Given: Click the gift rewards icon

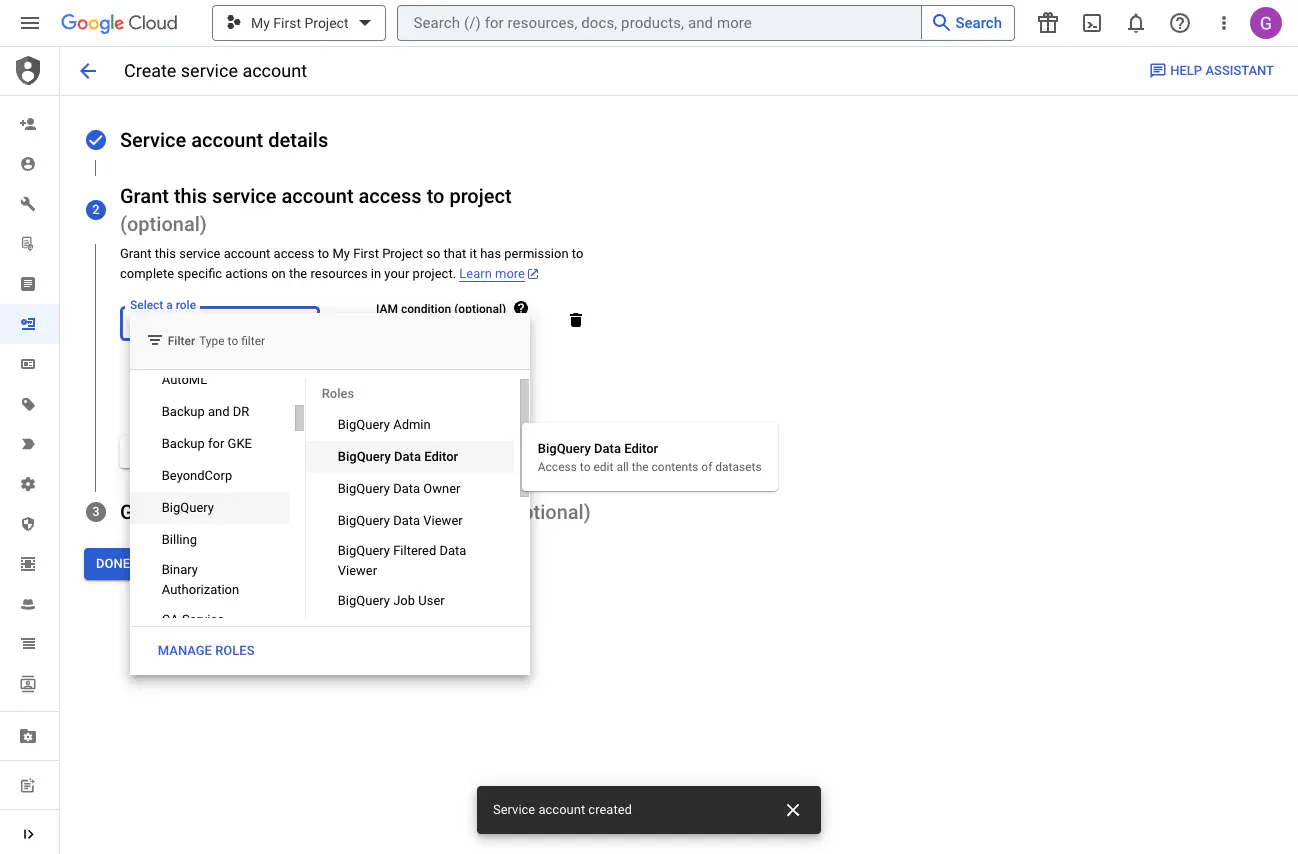Looking at the screenshot, I should [x=1047, y=22].
